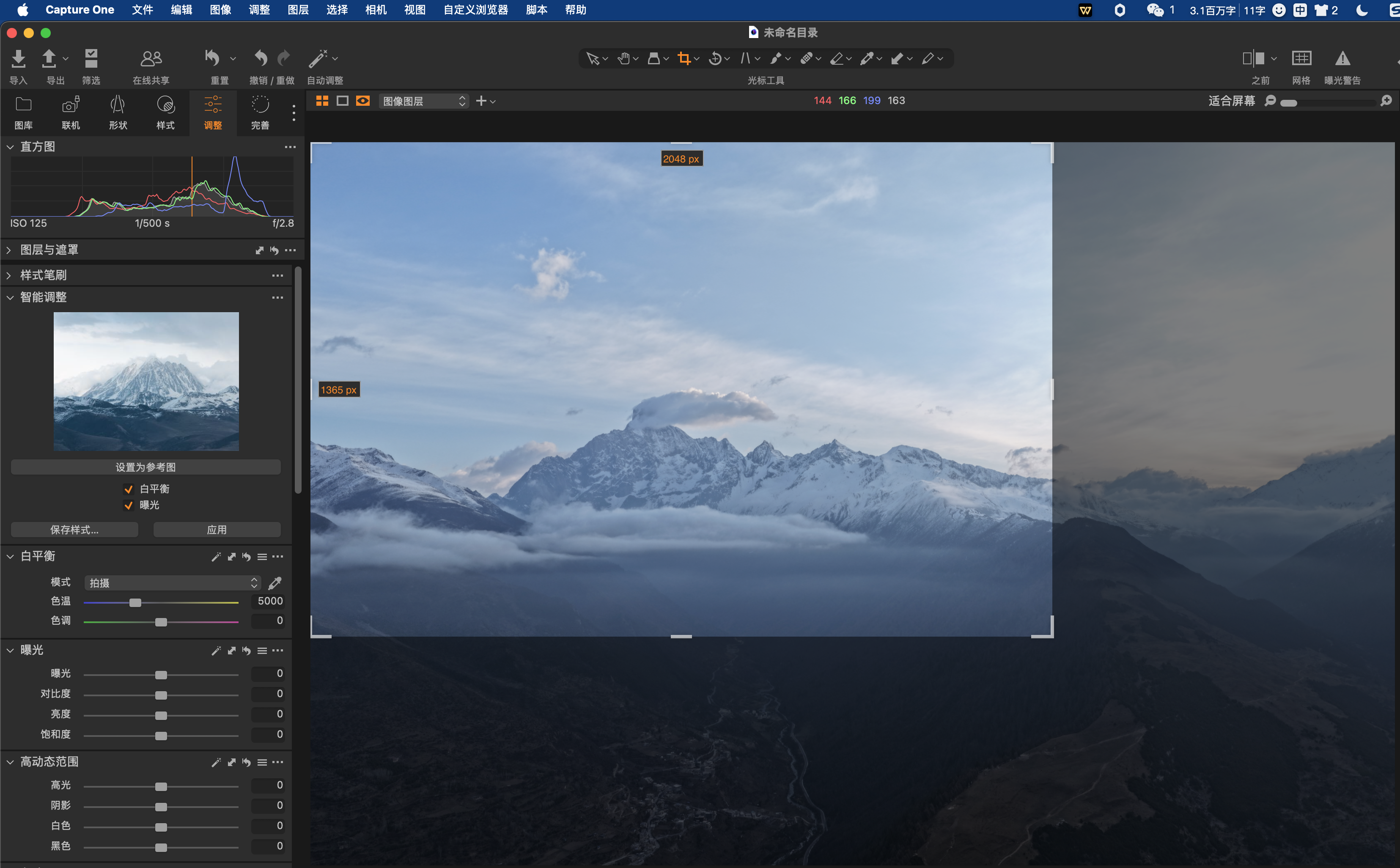Click the 色温 value field 5000
Viewport: 1400px width, 868px height.
(x=268, y=601)
